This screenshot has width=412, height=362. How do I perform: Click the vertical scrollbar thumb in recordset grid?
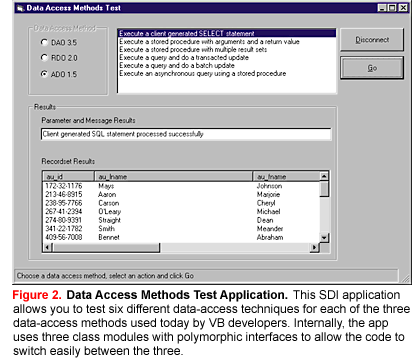[x=324, y=189]
